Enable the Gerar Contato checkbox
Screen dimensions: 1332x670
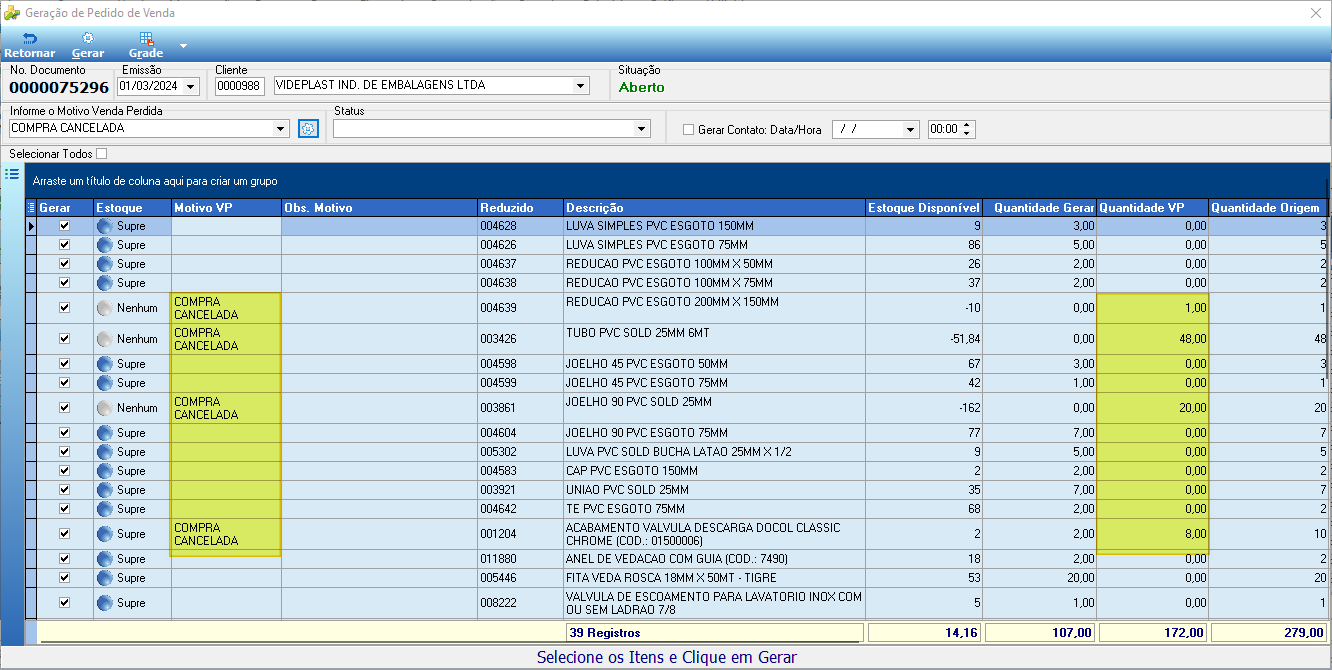tap(688, 129)
